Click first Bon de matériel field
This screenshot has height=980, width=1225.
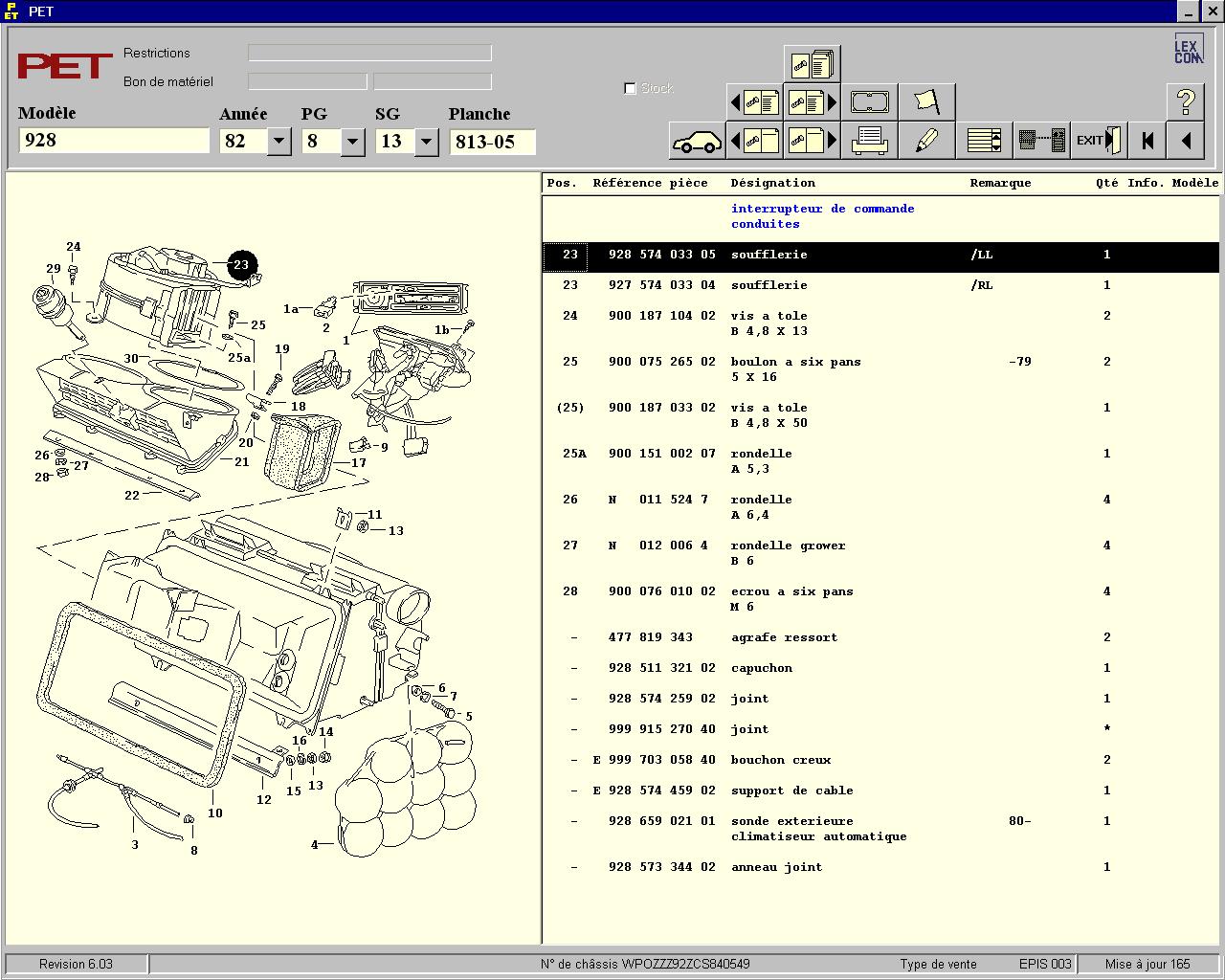click(307, 81)
